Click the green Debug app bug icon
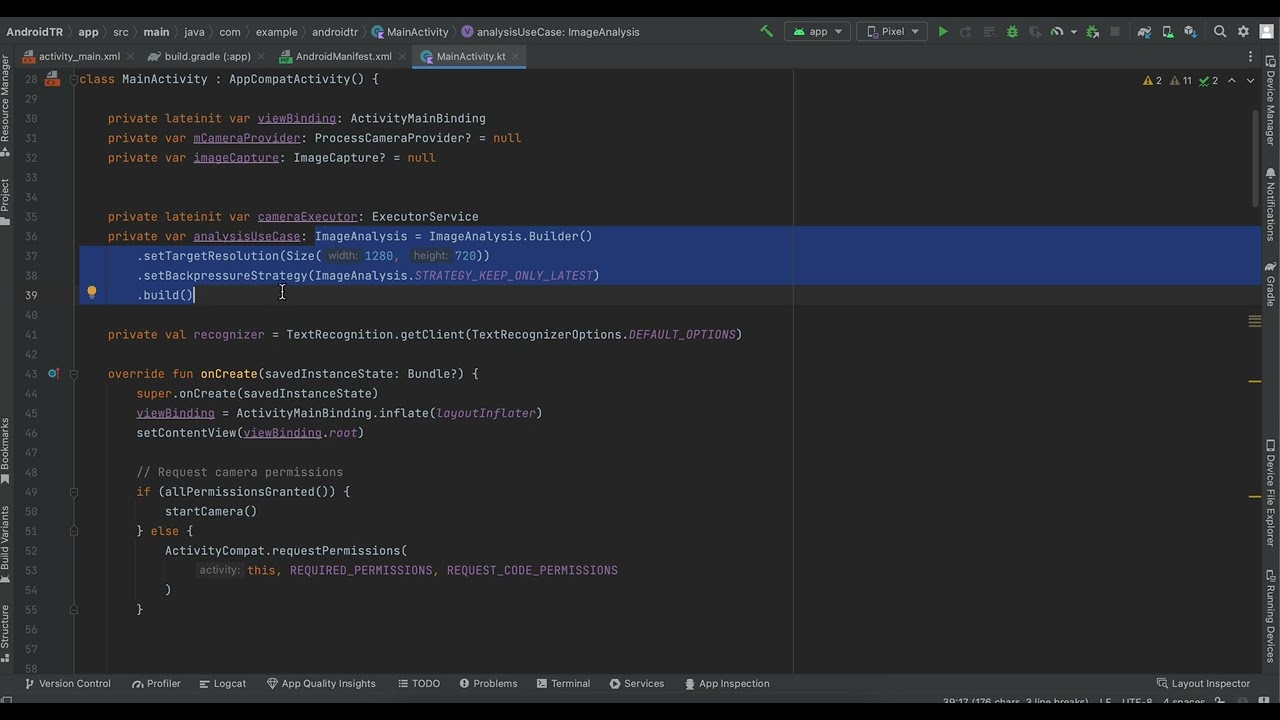1280x720 pixels. pos(1012,31)
